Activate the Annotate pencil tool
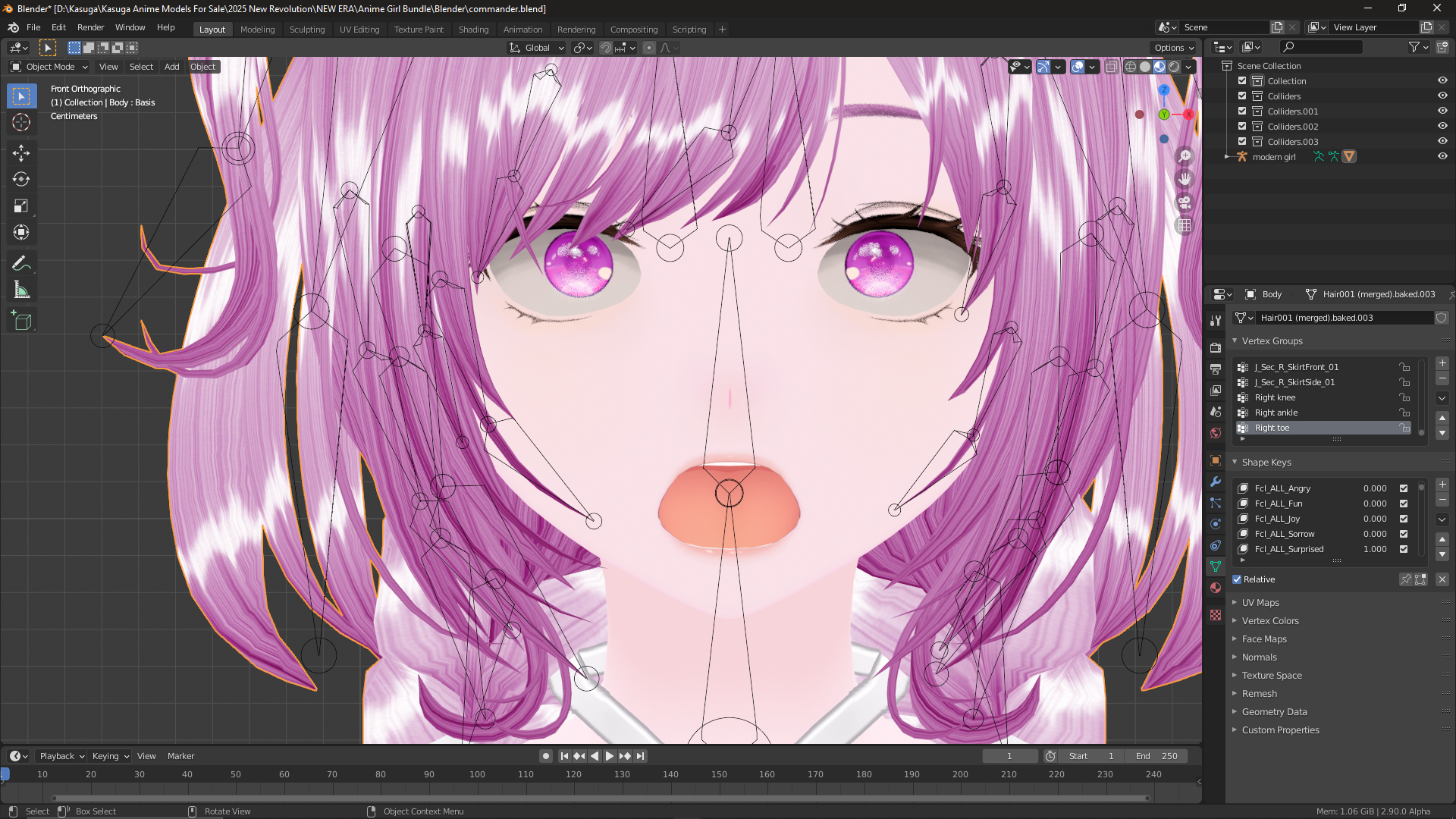This screenshot has width=1456, height=819. click(x=21, y=264)
